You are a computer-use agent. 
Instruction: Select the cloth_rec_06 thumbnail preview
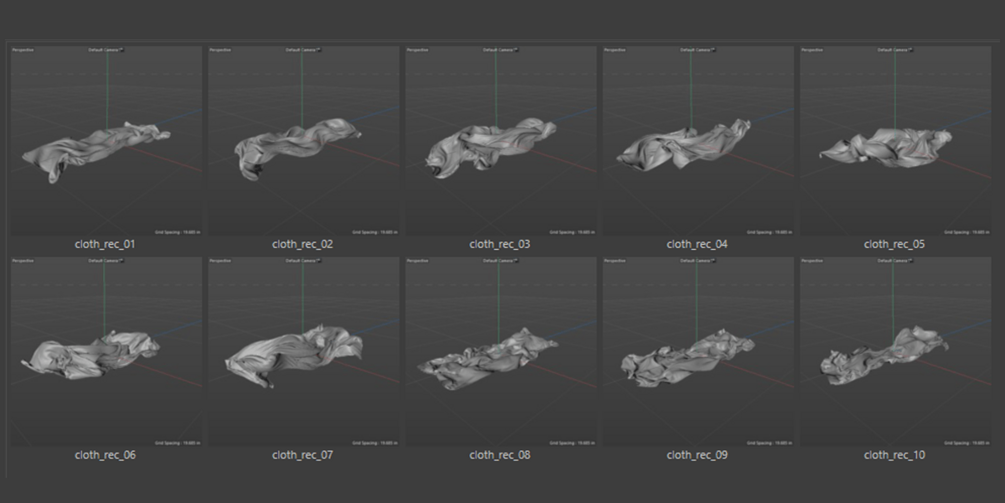click(x=106, y=351)
